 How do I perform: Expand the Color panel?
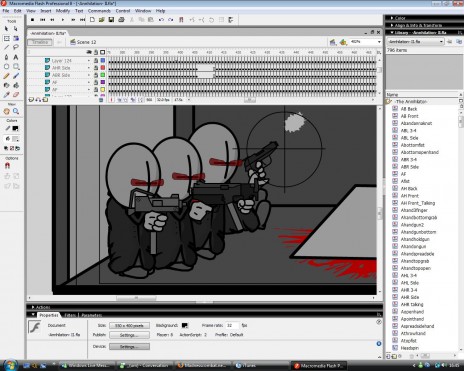pos(392,18)
